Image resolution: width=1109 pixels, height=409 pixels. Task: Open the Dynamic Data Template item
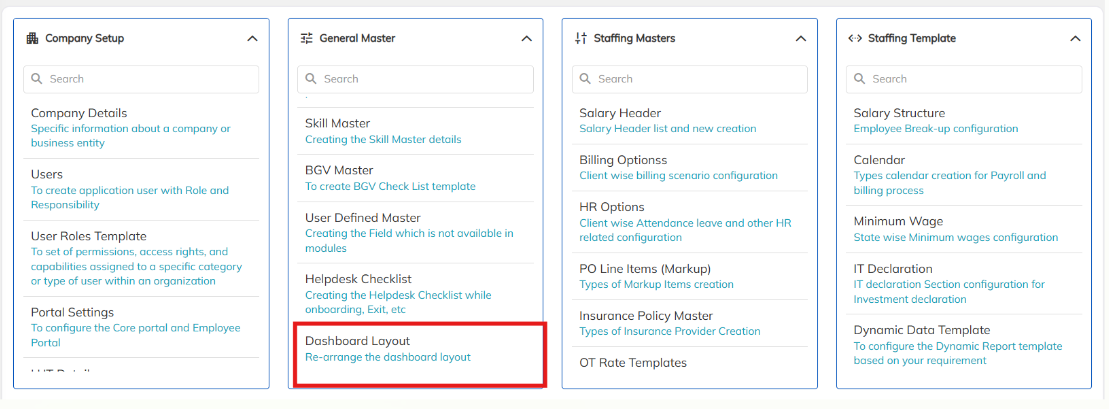point(964,345)
